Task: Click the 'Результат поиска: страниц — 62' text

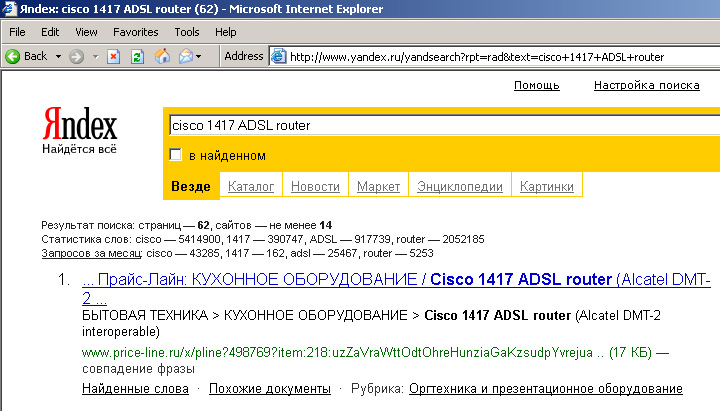Action: click(126, 225)
